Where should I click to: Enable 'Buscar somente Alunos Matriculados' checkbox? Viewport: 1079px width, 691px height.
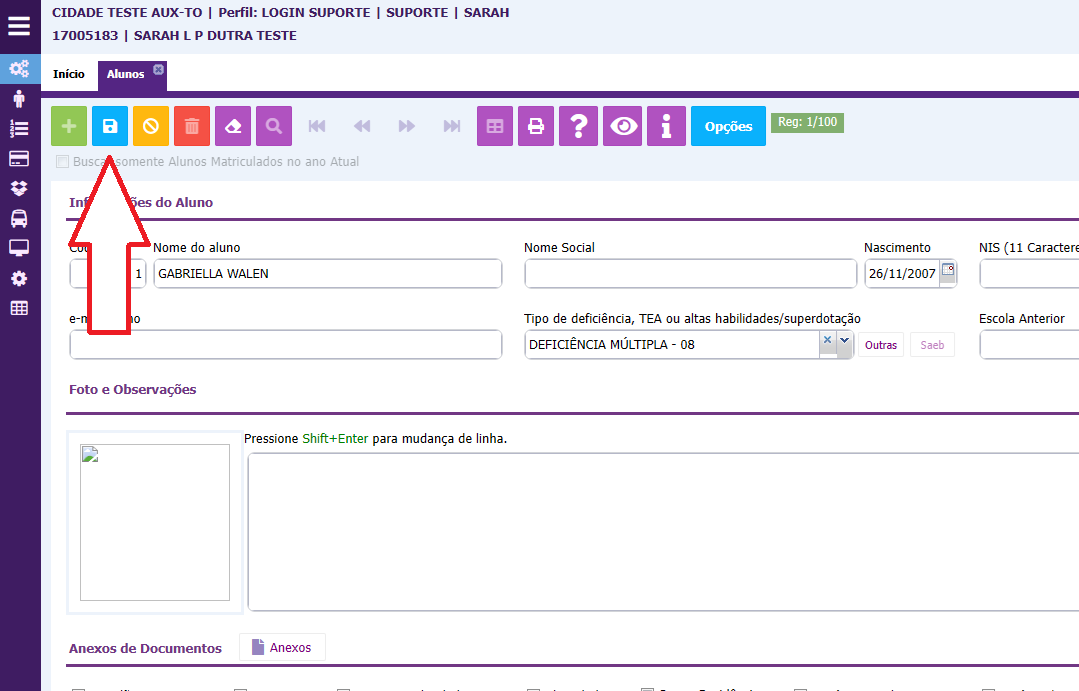[x=63, y=162]
